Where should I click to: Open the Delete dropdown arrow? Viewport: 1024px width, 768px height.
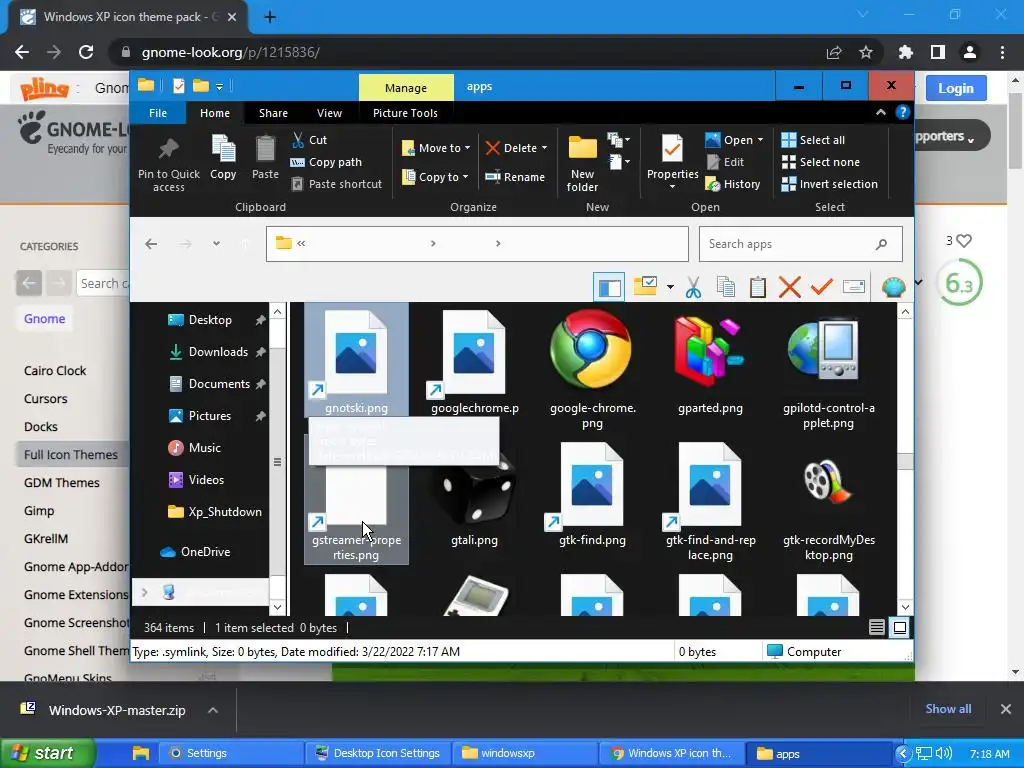click(545, 148)
